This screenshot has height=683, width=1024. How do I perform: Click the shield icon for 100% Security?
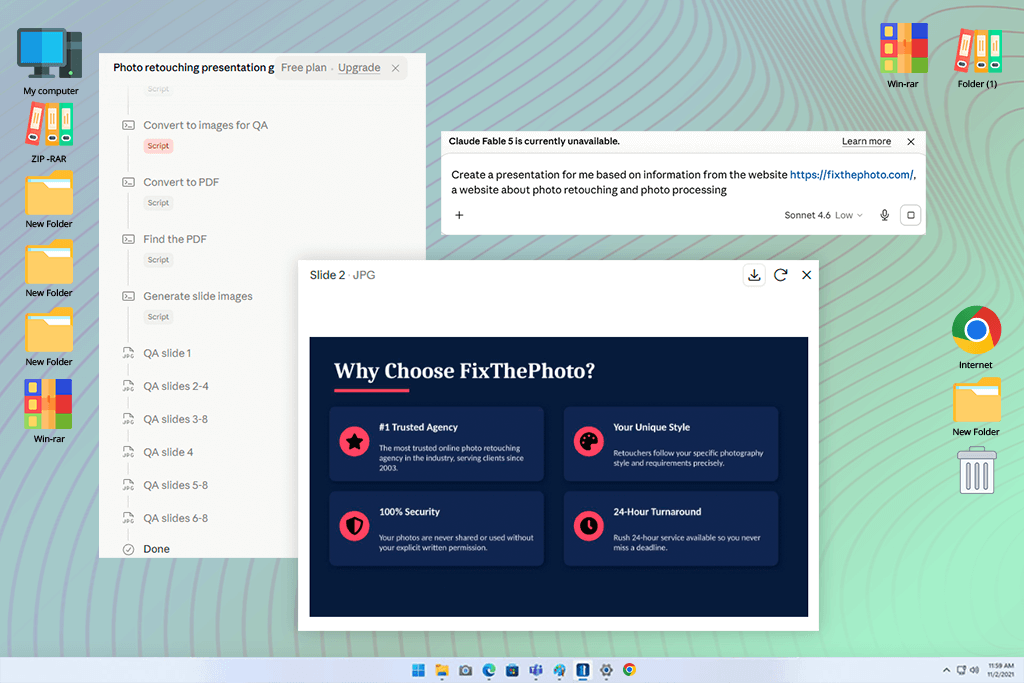pos(355,526)
